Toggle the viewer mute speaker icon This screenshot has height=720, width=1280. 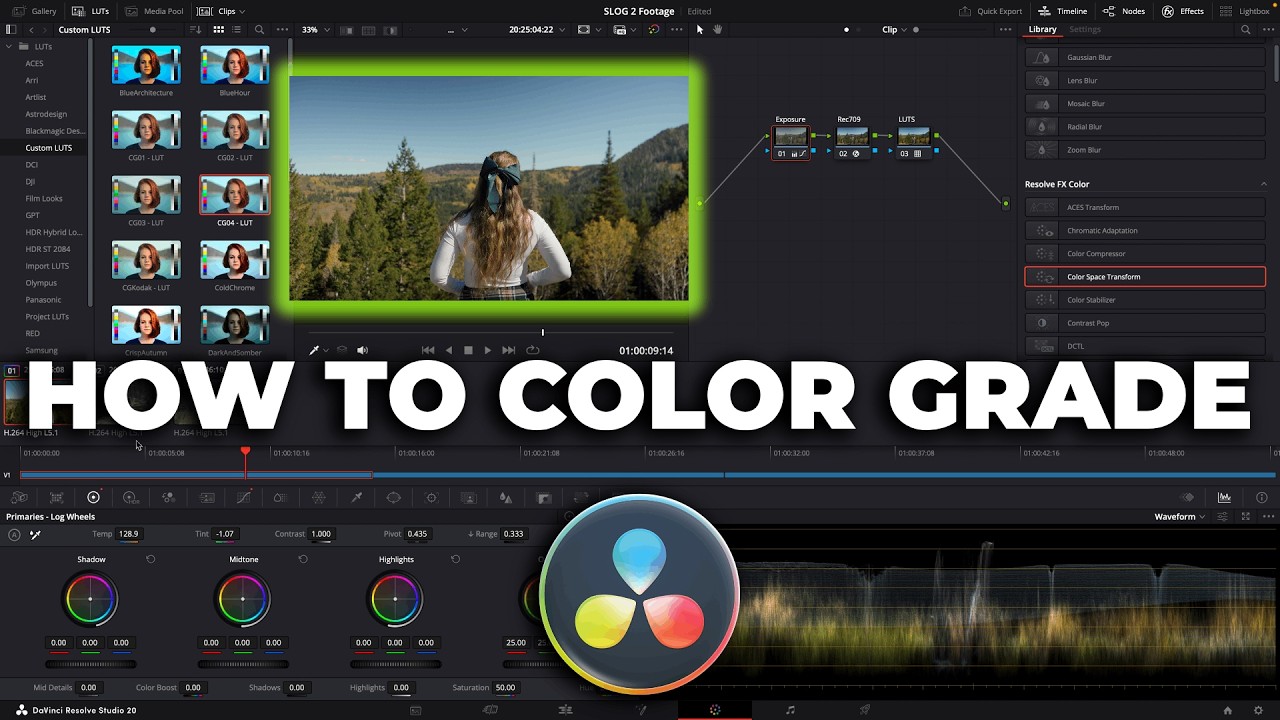(x=362, y=350)
